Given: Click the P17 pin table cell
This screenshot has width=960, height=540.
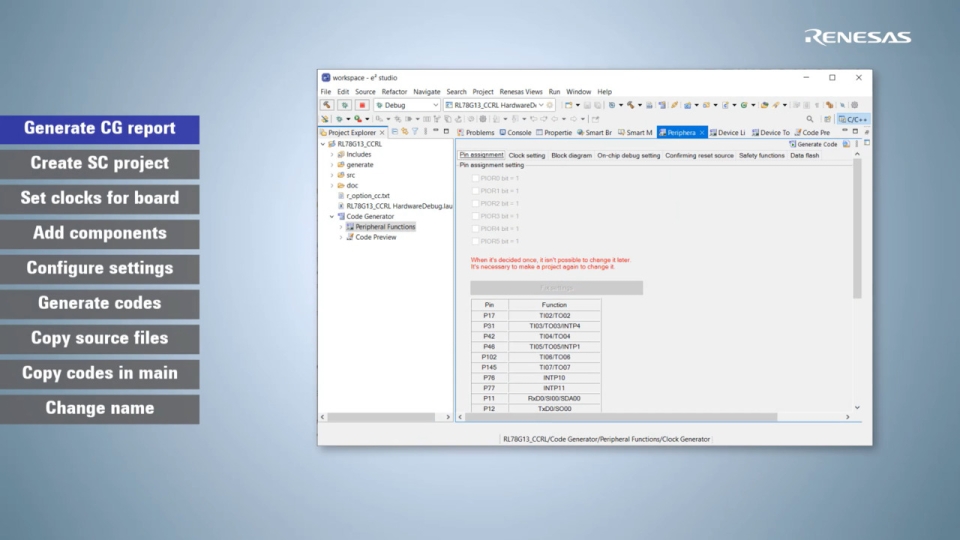Looking at the screenshot, I should point(489,316).
